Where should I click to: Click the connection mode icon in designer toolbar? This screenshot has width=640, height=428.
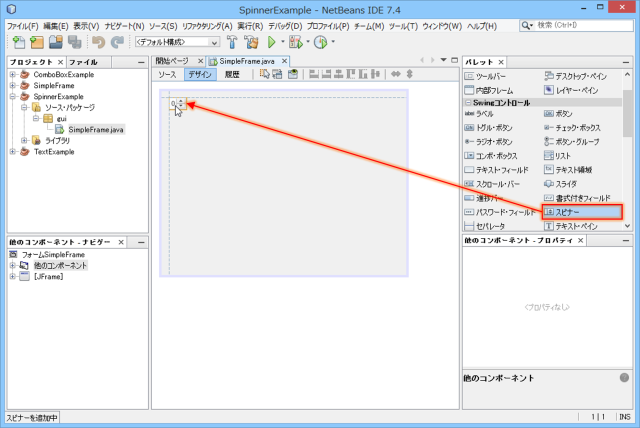tap(278, 74)
